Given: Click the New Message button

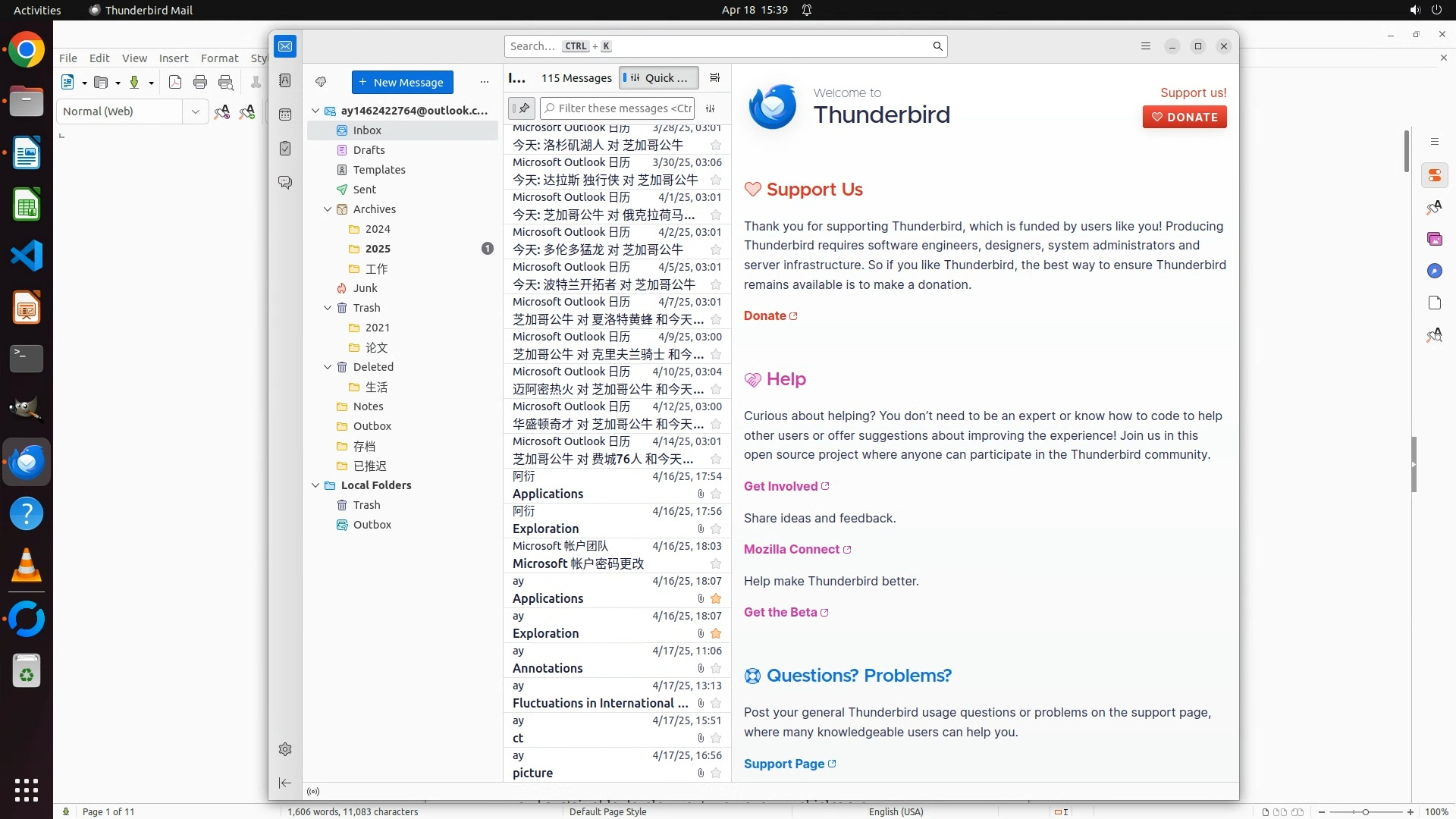Looking at the screenshot, I should click(402, 82).
